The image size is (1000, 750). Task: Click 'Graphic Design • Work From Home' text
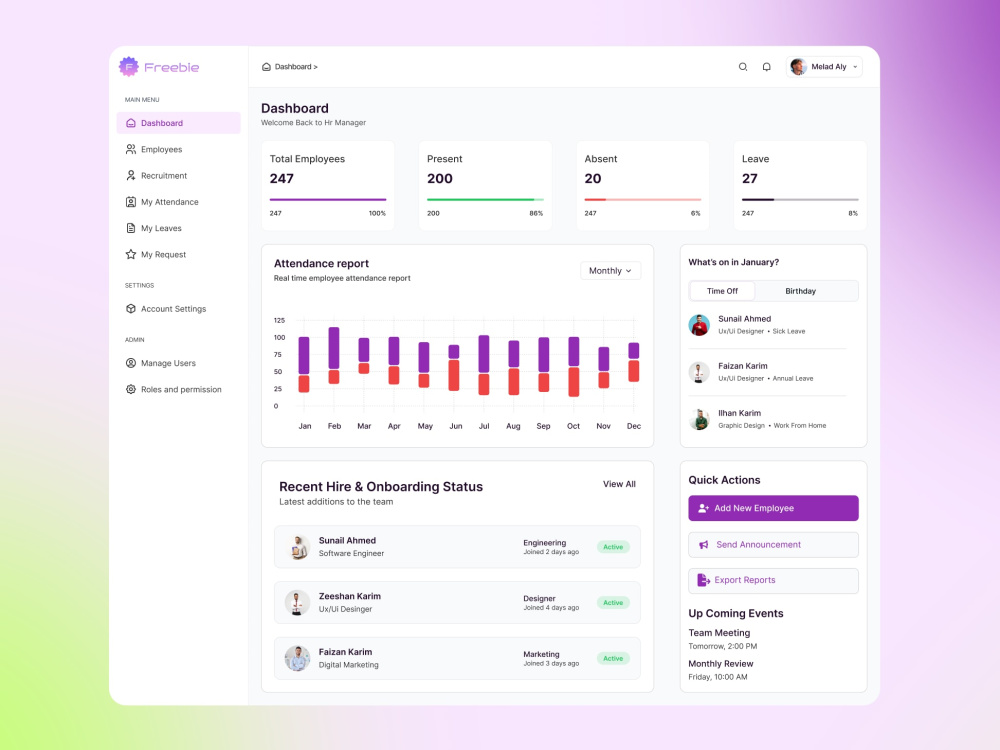[x=772, y=425]
